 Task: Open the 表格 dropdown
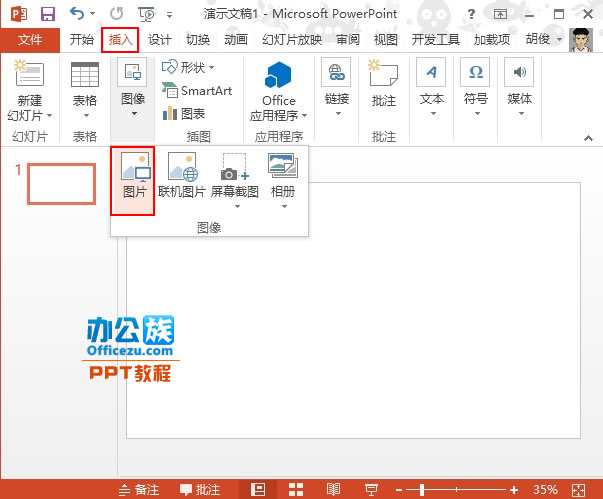(85, 89)
